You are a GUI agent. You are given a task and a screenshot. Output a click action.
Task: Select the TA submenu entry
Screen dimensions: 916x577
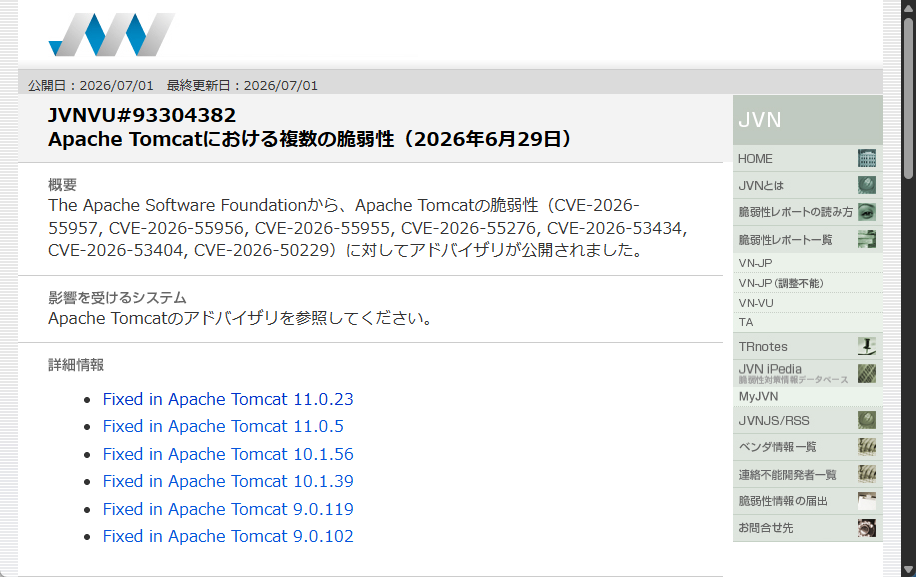point(807,322)
